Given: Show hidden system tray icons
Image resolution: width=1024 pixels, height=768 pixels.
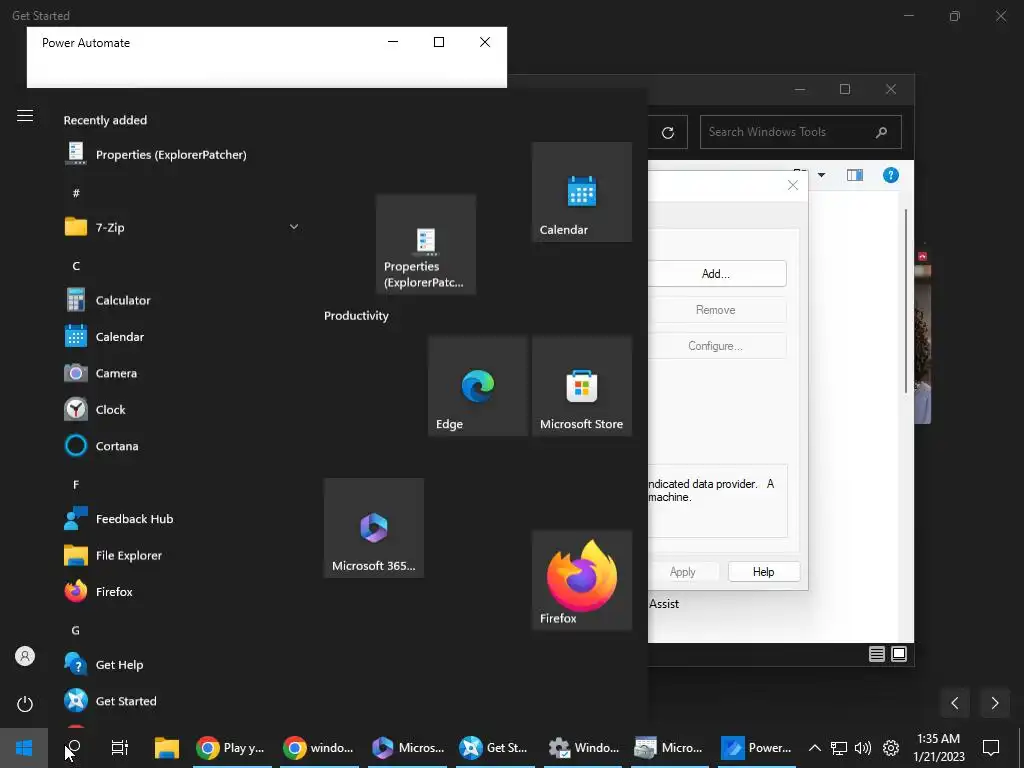Looking at the screenshot, I should click(814, 748).
